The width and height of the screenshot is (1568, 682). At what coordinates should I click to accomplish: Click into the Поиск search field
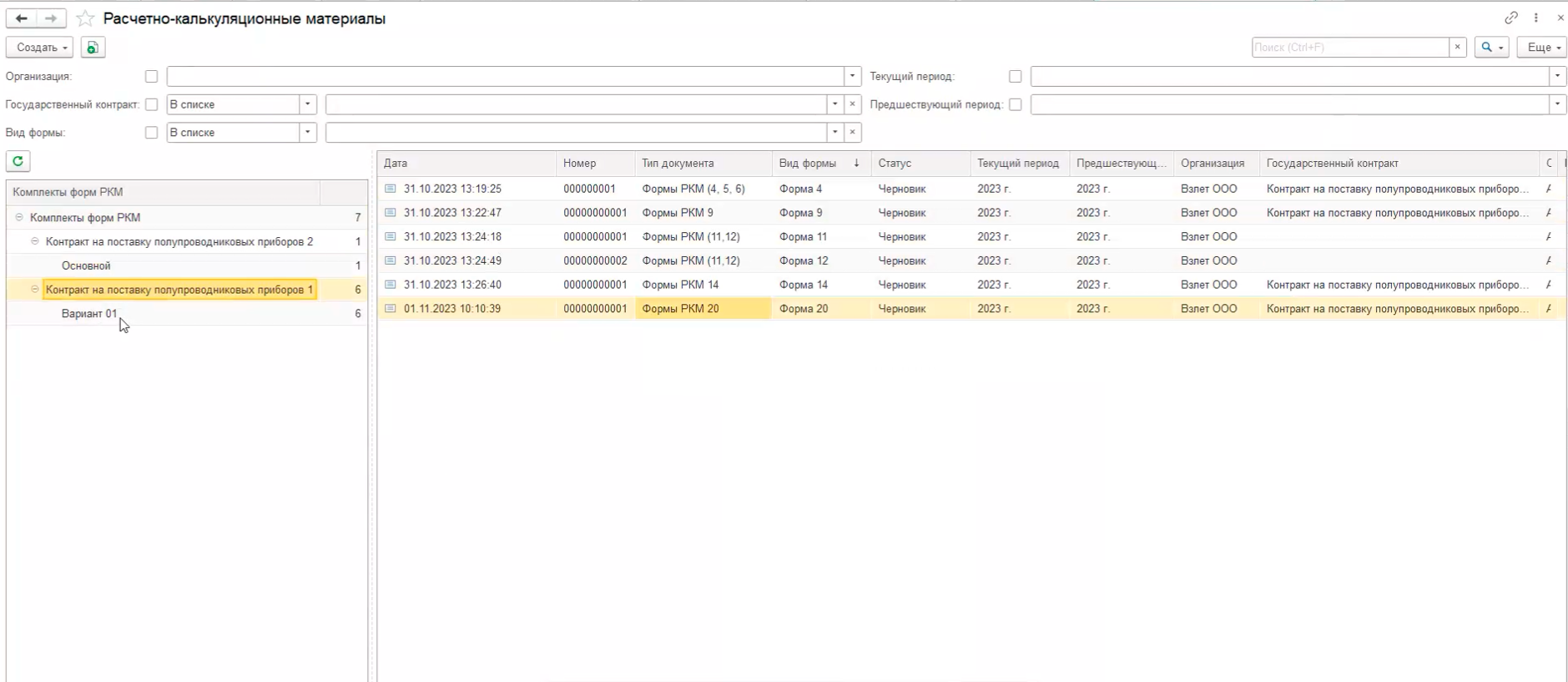click(x=1349, y=48)
